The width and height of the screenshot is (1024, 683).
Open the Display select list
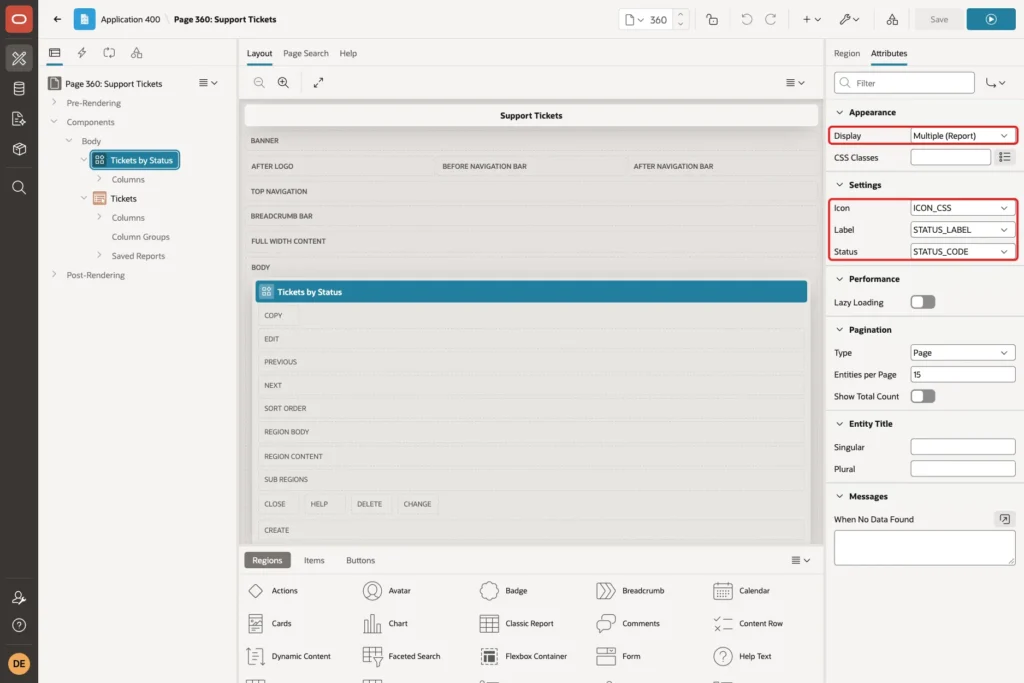pos(963,136)
